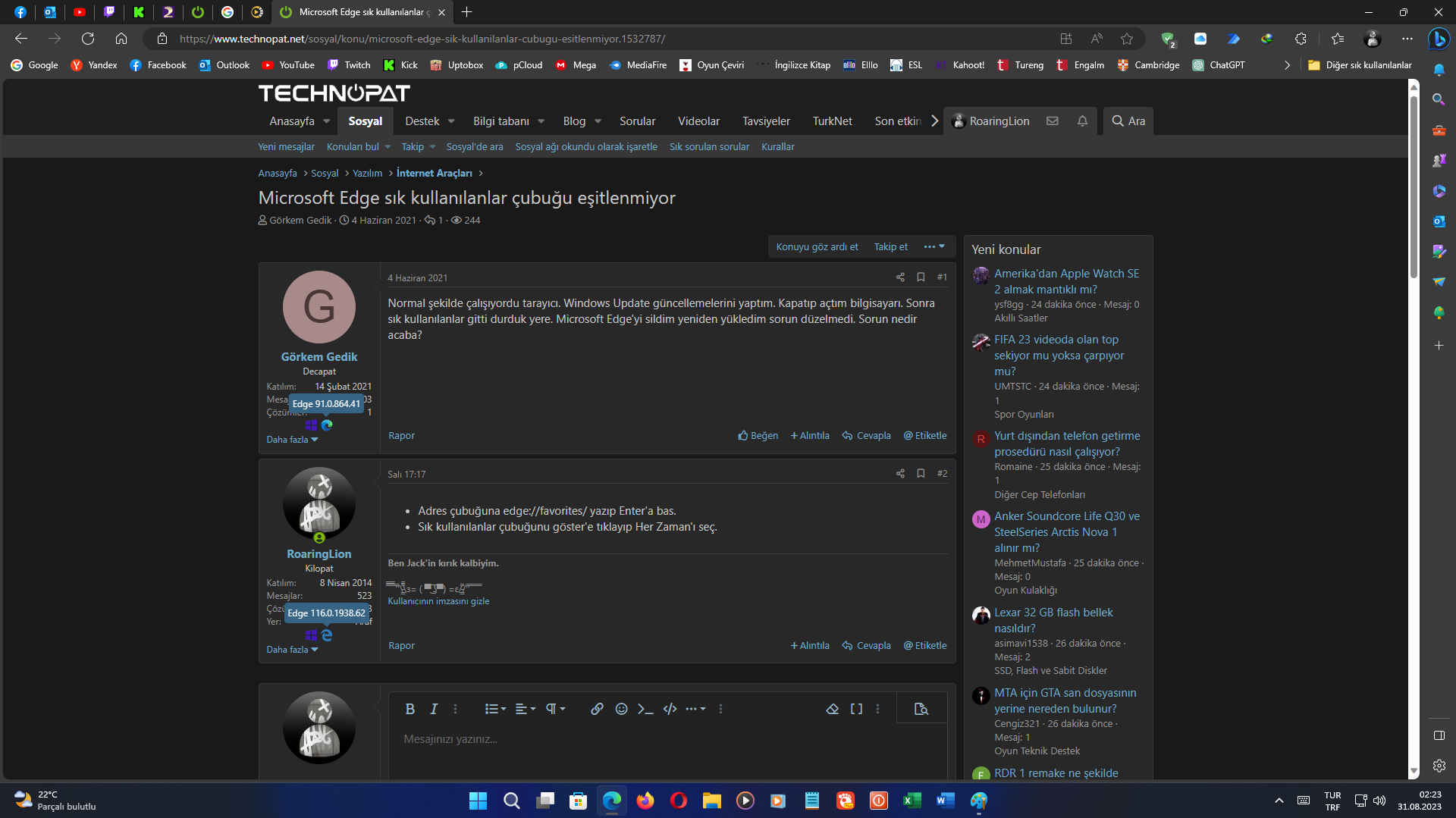Open the forum inbox envelope icon
1456x818 pixels.
pos(1053,121)
